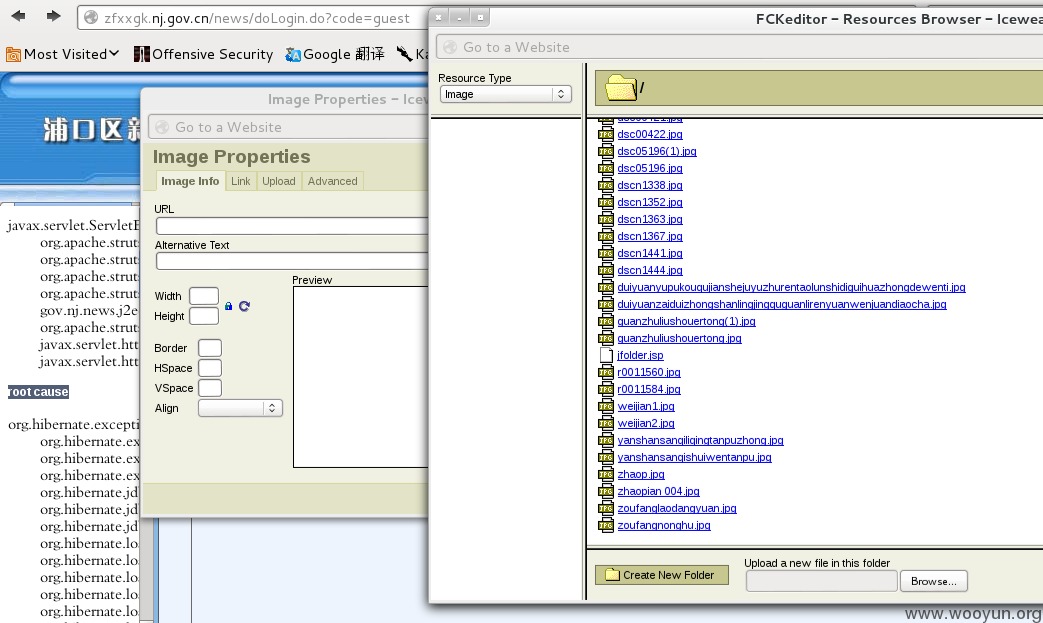Screen dimensions: 1043x623
Task: Click the image URL input field
Action: [x=291, y=226]
